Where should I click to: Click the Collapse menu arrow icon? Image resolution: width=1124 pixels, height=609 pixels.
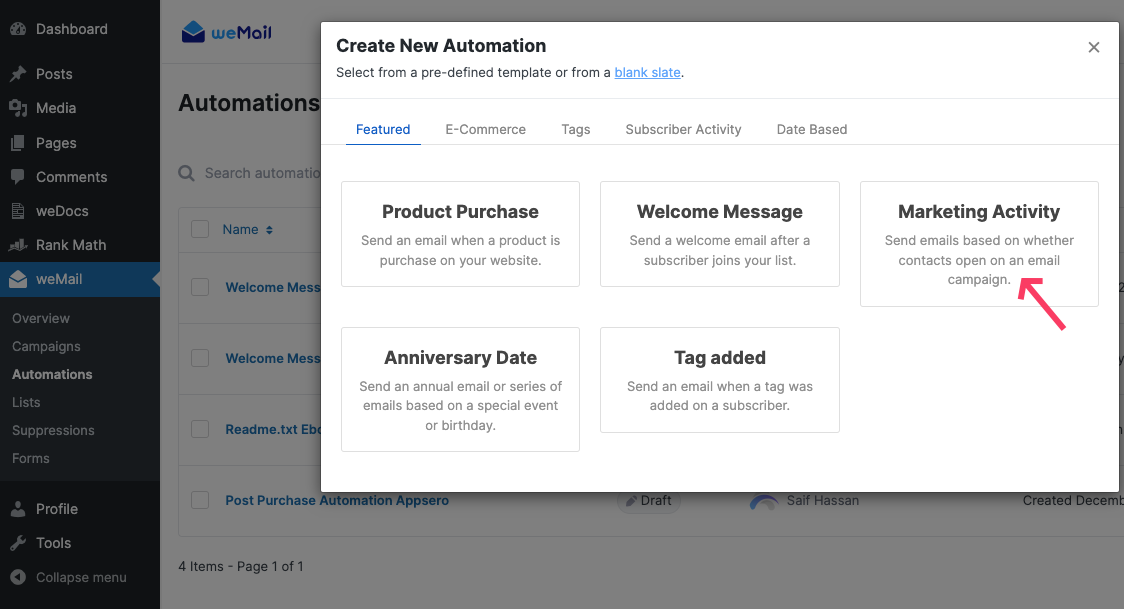tap(18, 577)
